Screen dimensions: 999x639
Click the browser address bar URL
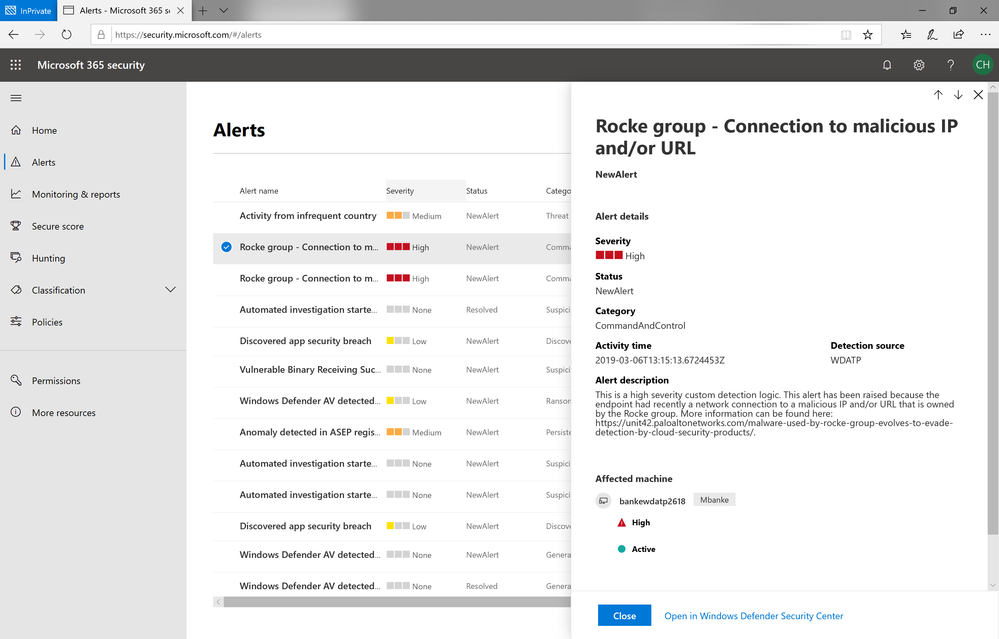(188, 35)
